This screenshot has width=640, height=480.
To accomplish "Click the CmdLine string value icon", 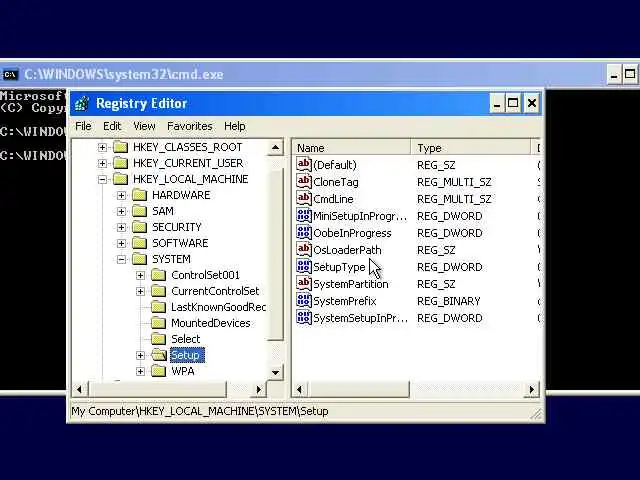I will click(x=304, y=199).
